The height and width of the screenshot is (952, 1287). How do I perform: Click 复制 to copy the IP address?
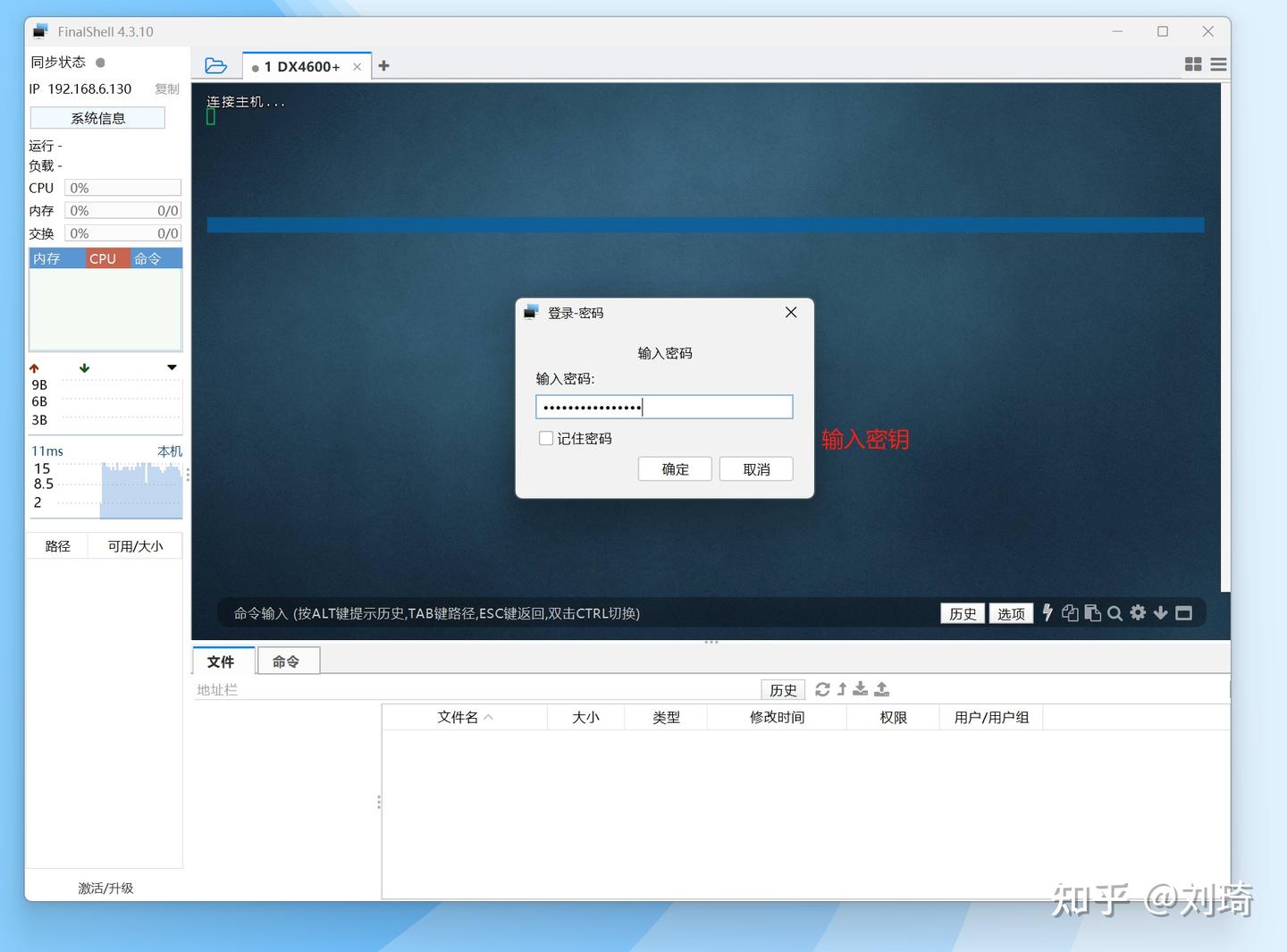tap(166, 88)
